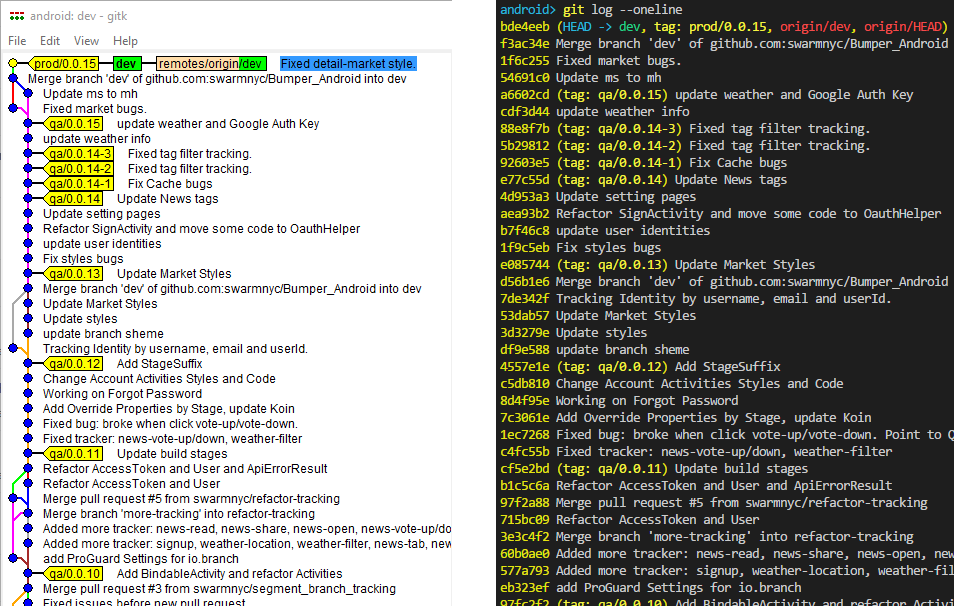
Task: Click the gitk window title 'android: dev - gitk'
Action: [78, 16]
